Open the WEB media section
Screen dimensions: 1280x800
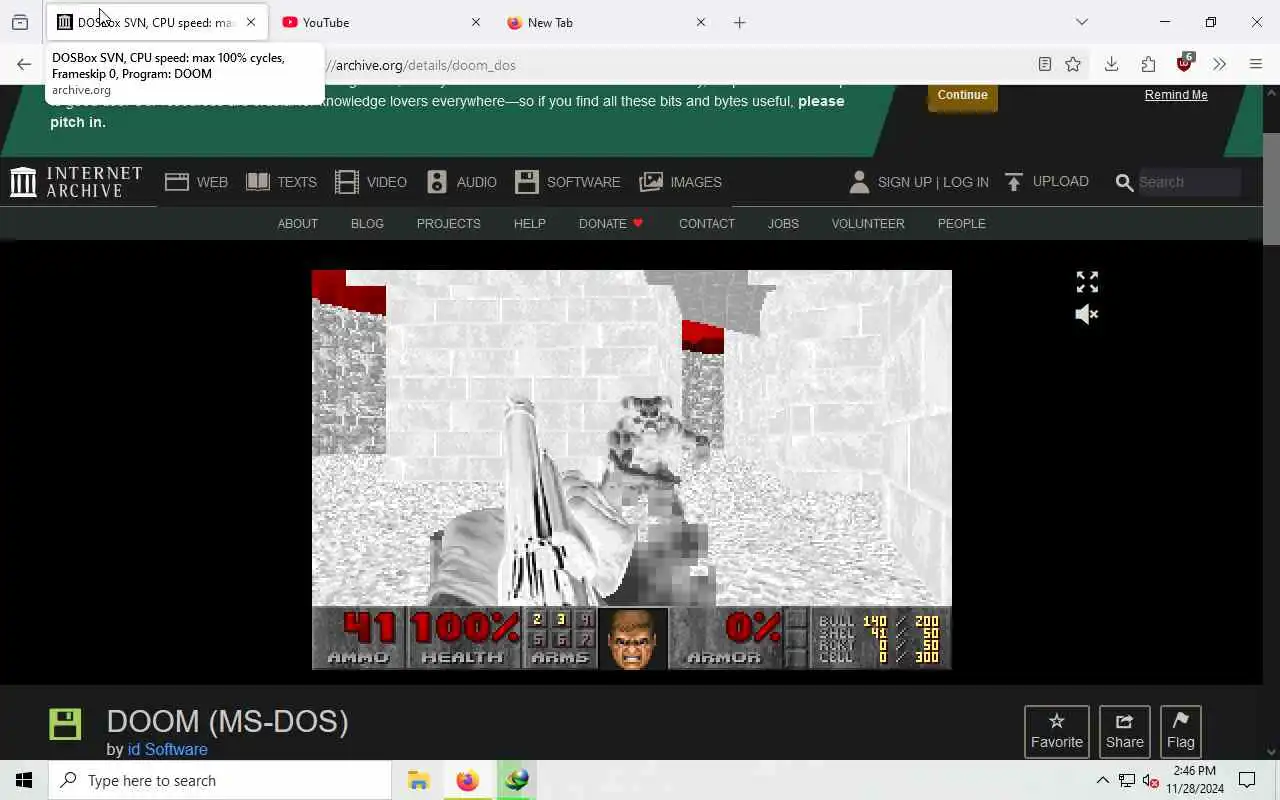point(197,182)
